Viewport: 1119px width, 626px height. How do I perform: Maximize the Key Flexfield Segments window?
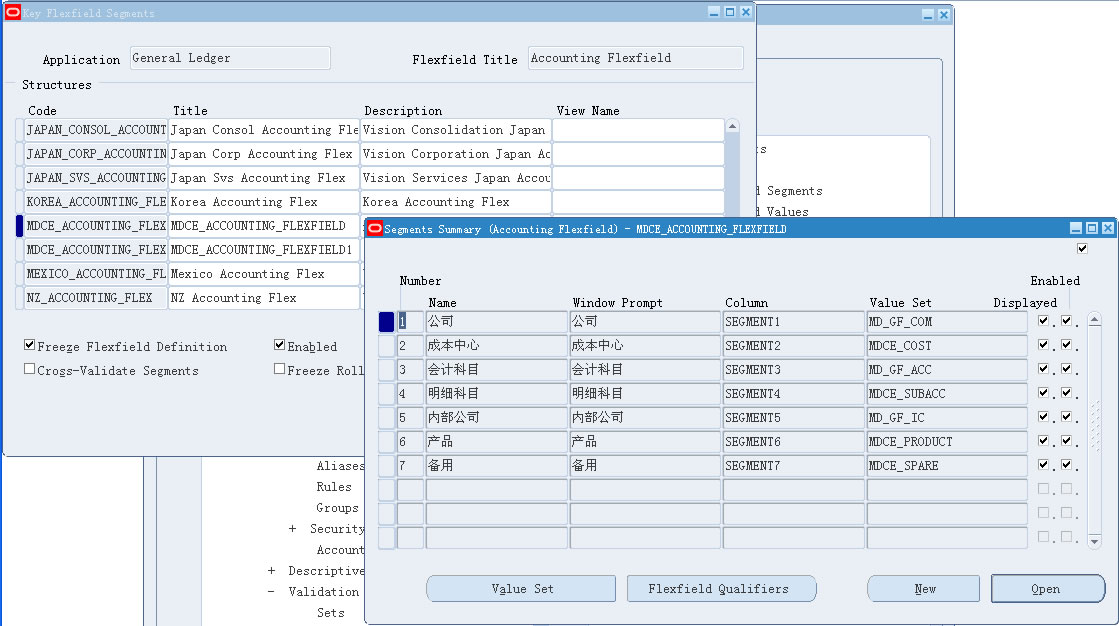coord(730,12)
